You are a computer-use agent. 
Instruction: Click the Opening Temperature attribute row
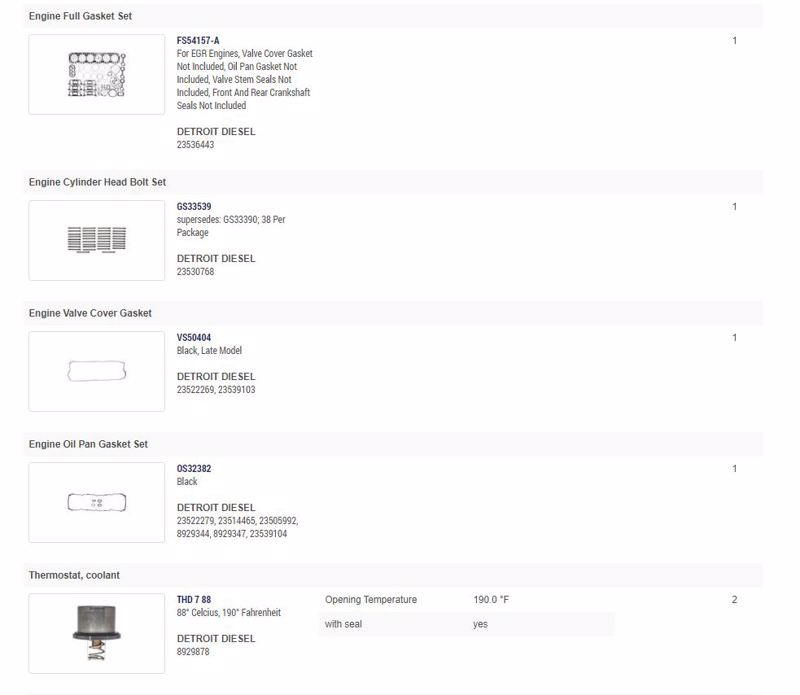pyautogui.click(x=466, y=600)
